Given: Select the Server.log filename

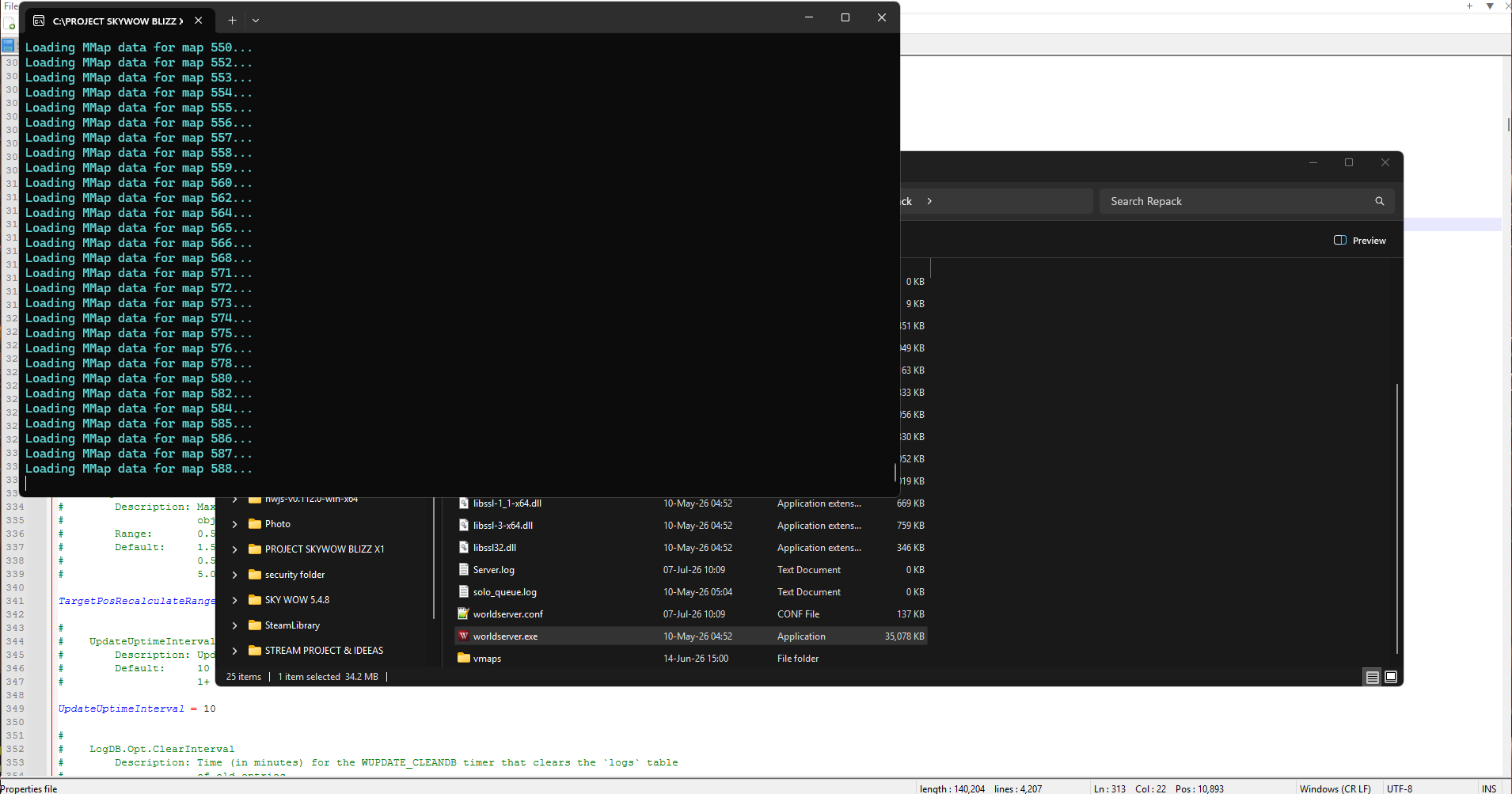Looking at the screenshot, I should pyautogui.click(x=494, y=570).
